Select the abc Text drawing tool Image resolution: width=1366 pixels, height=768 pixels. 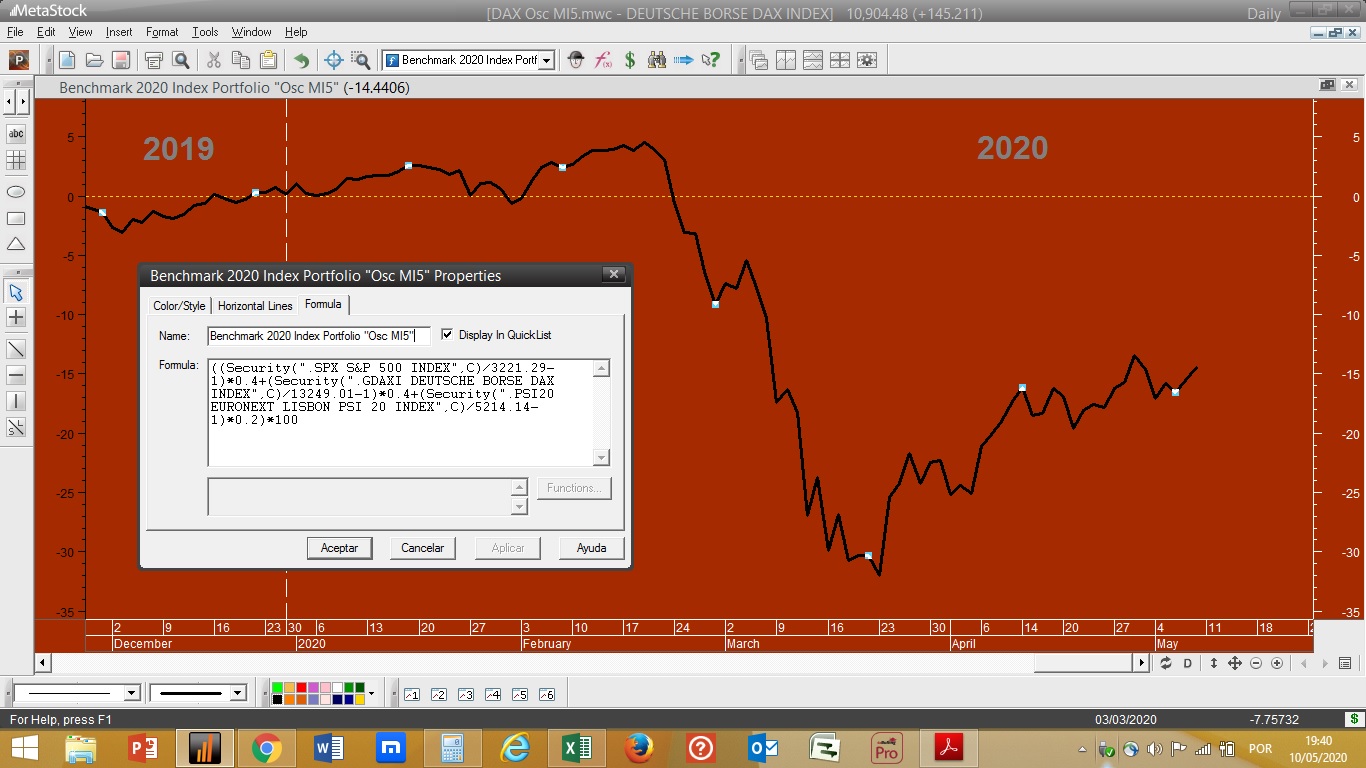[16, 134]
